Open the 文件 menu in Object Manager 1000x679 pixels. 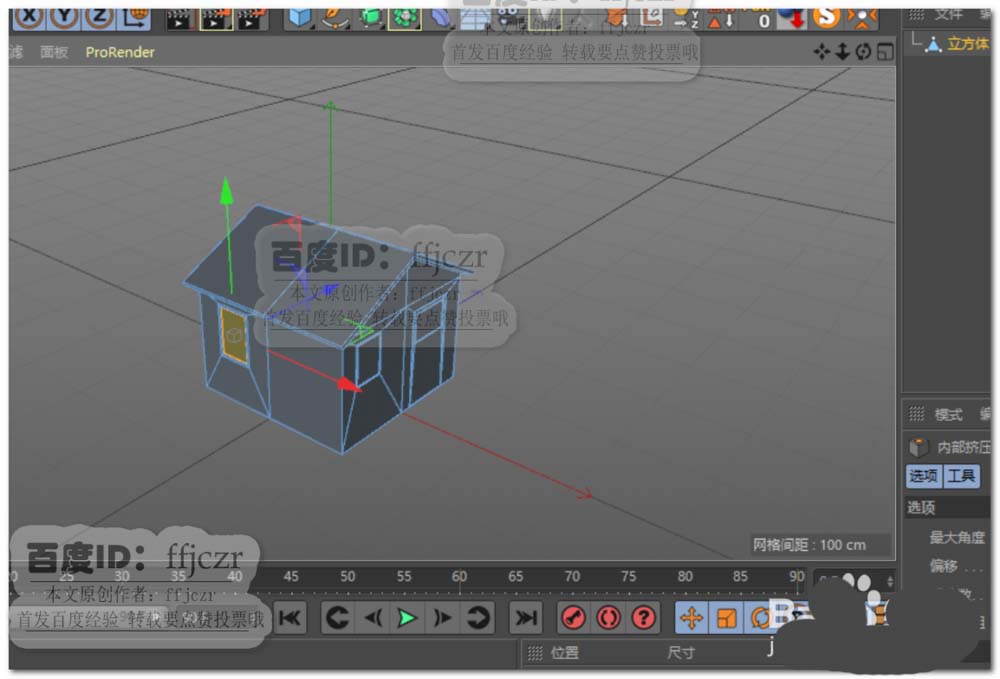tap(948, 14)
